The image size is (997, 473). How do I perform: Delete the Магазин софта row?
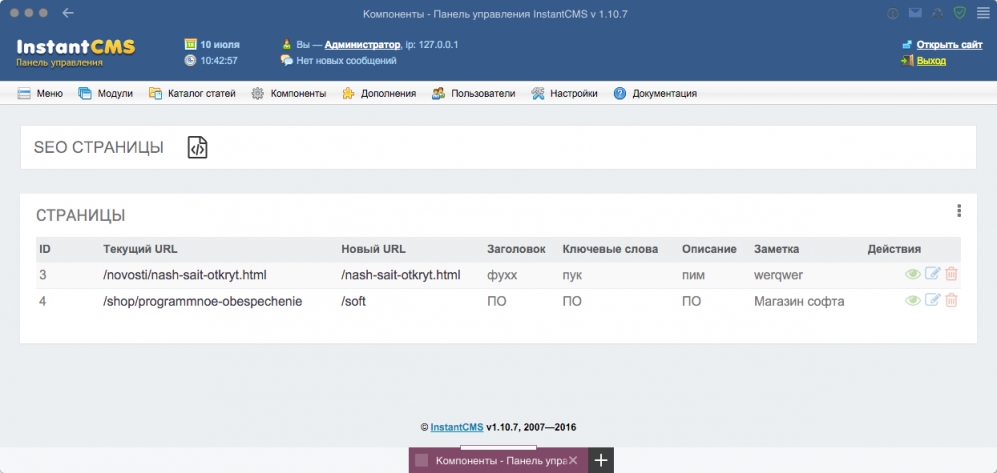(x=951, y=300)
